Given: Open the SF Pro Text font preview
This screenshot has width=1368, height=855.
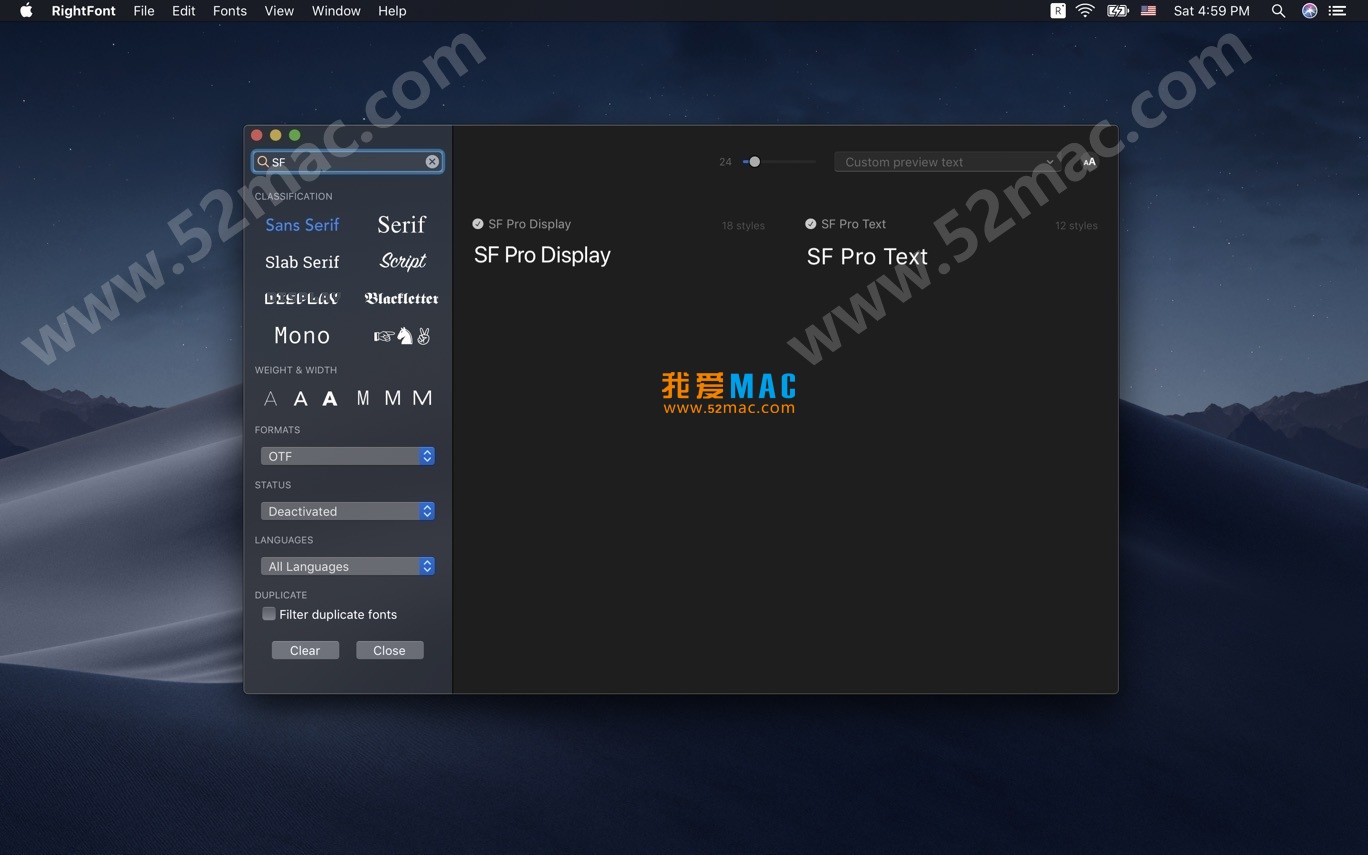Looking at the screenshot, I should click(x=867, y=256).
